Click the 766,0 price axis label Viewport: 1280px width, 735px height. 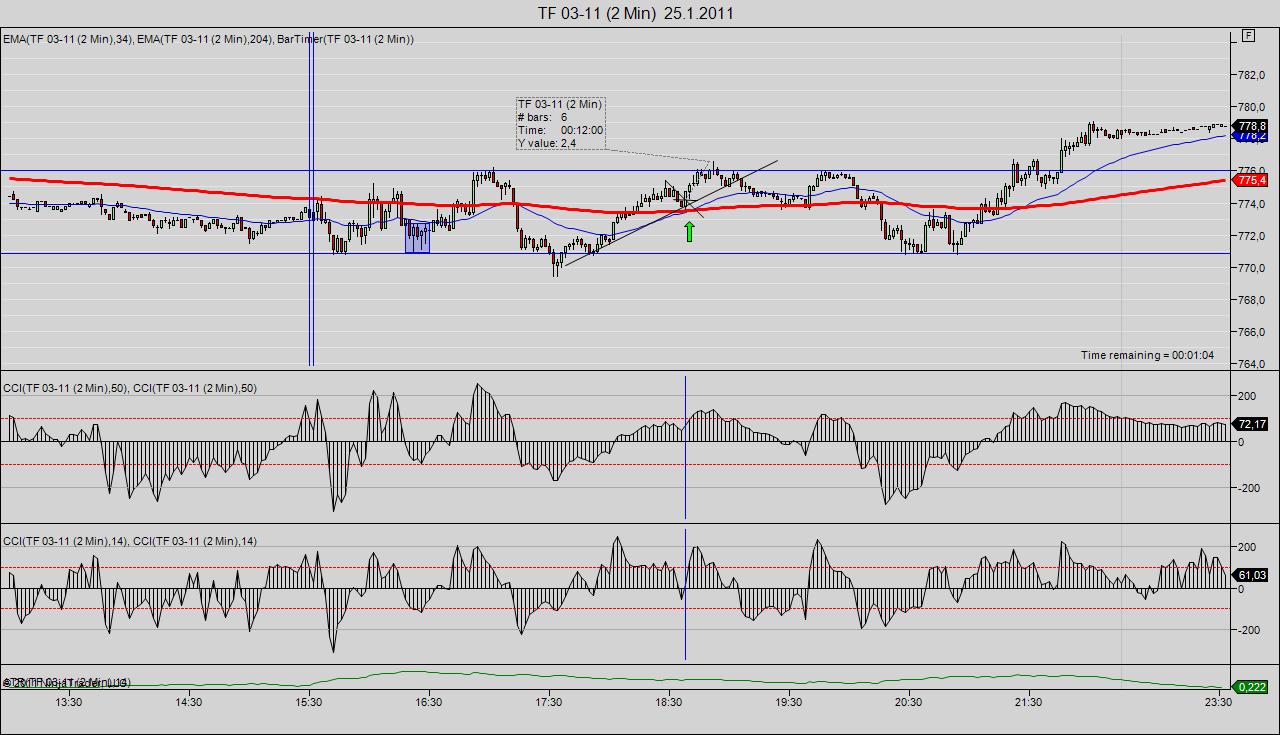point(1251,332)
